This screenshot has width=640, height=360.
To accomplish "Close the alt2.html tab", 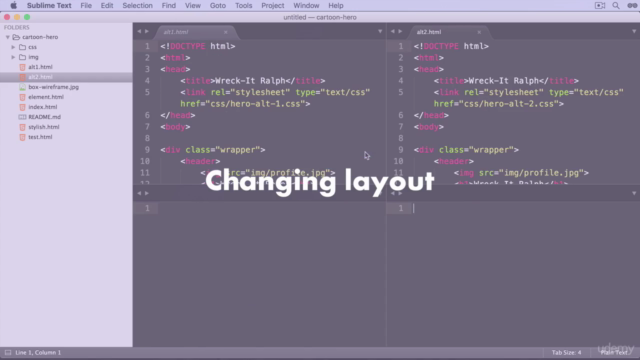I will click(x=479, y=32).
